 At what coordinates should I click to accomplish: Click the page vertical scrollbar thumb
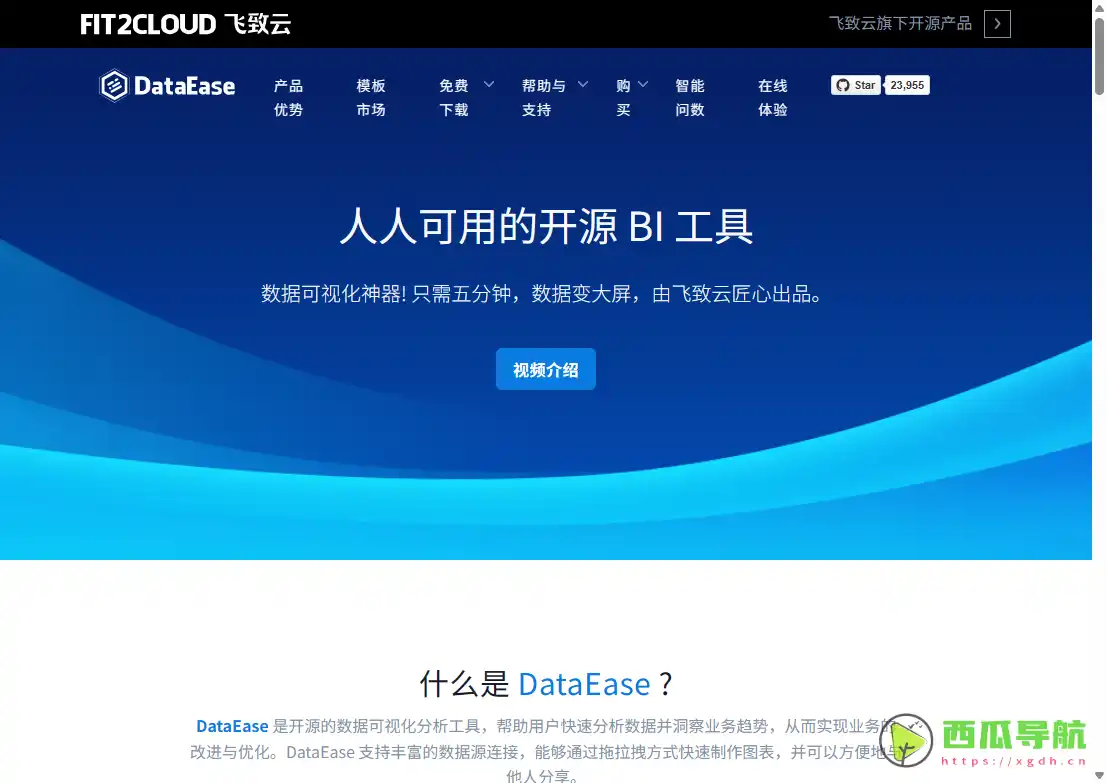pyautogui.click(x=1099, y=55)
